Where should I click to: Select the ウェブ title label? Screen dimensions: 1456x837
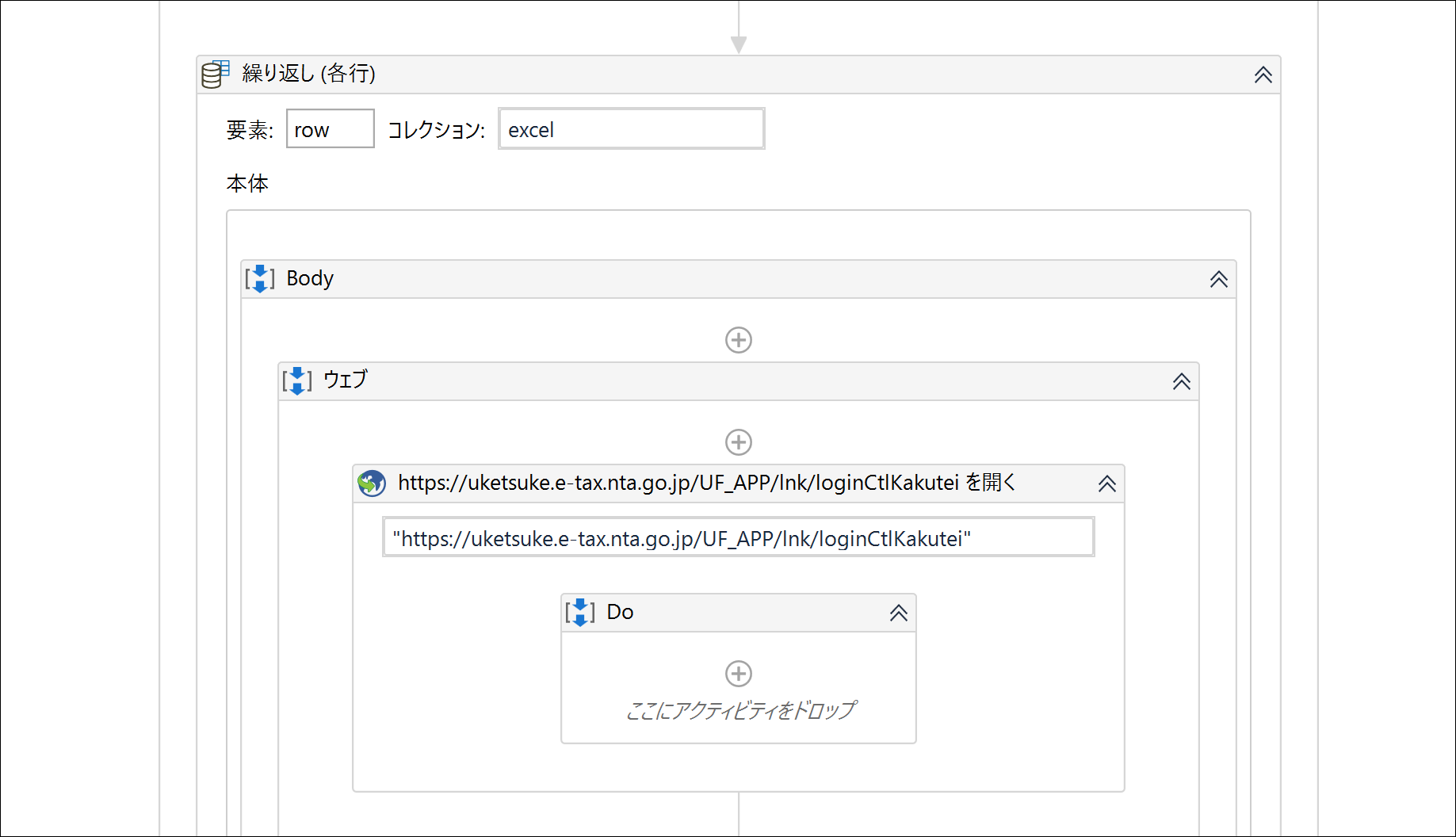tap(346, 380)
